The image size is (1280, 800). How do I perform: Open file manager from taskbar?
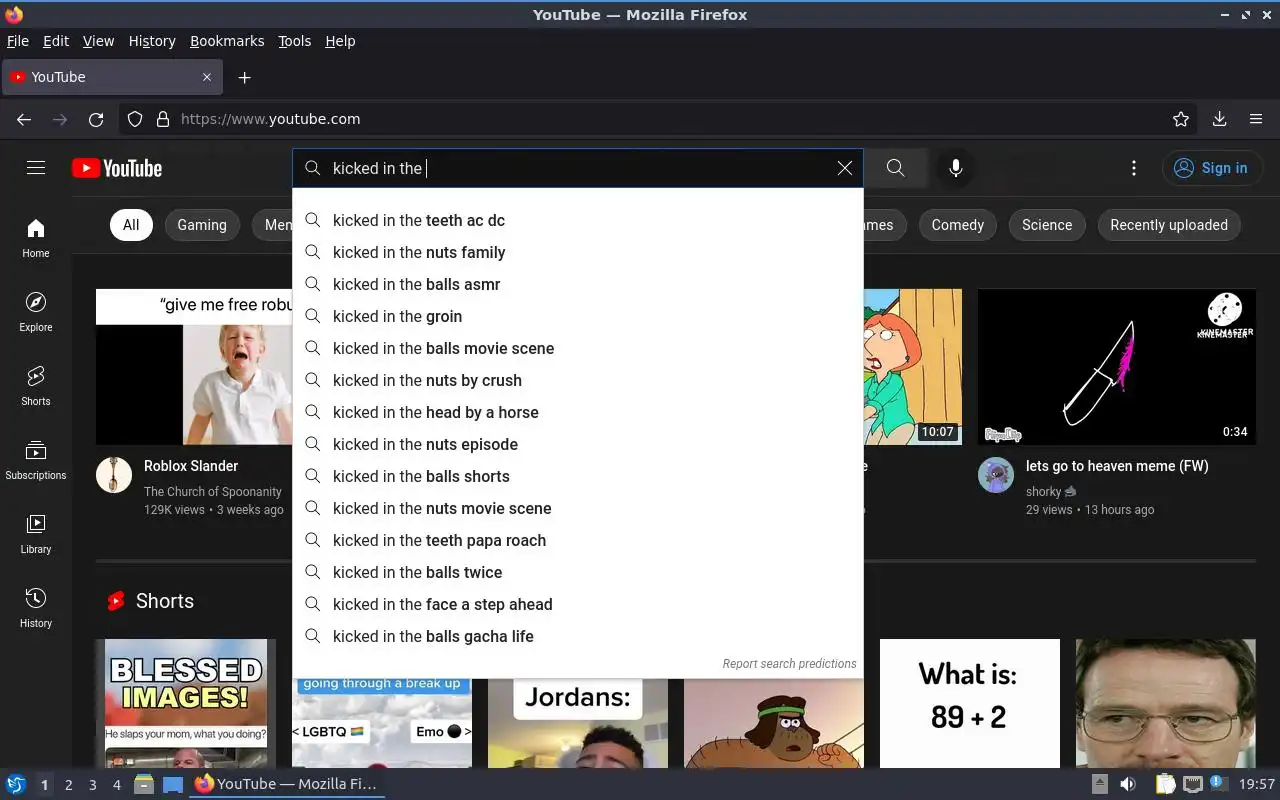[x=144, y=784]
